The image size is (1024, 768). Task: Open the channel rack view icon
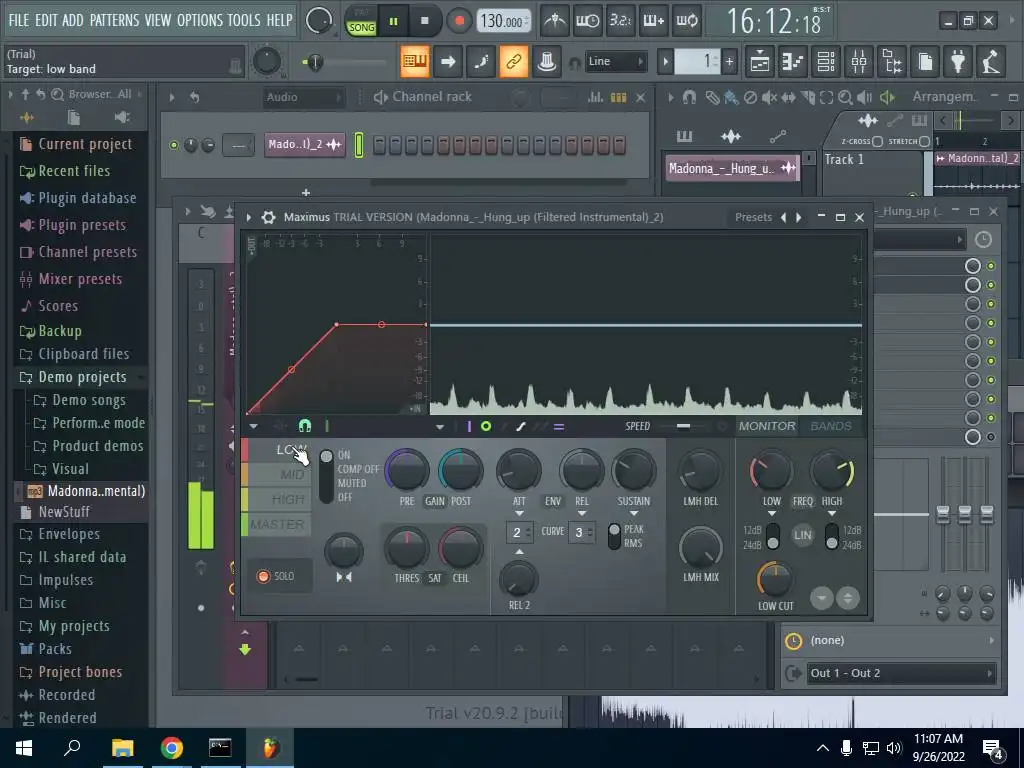point(826,61)
